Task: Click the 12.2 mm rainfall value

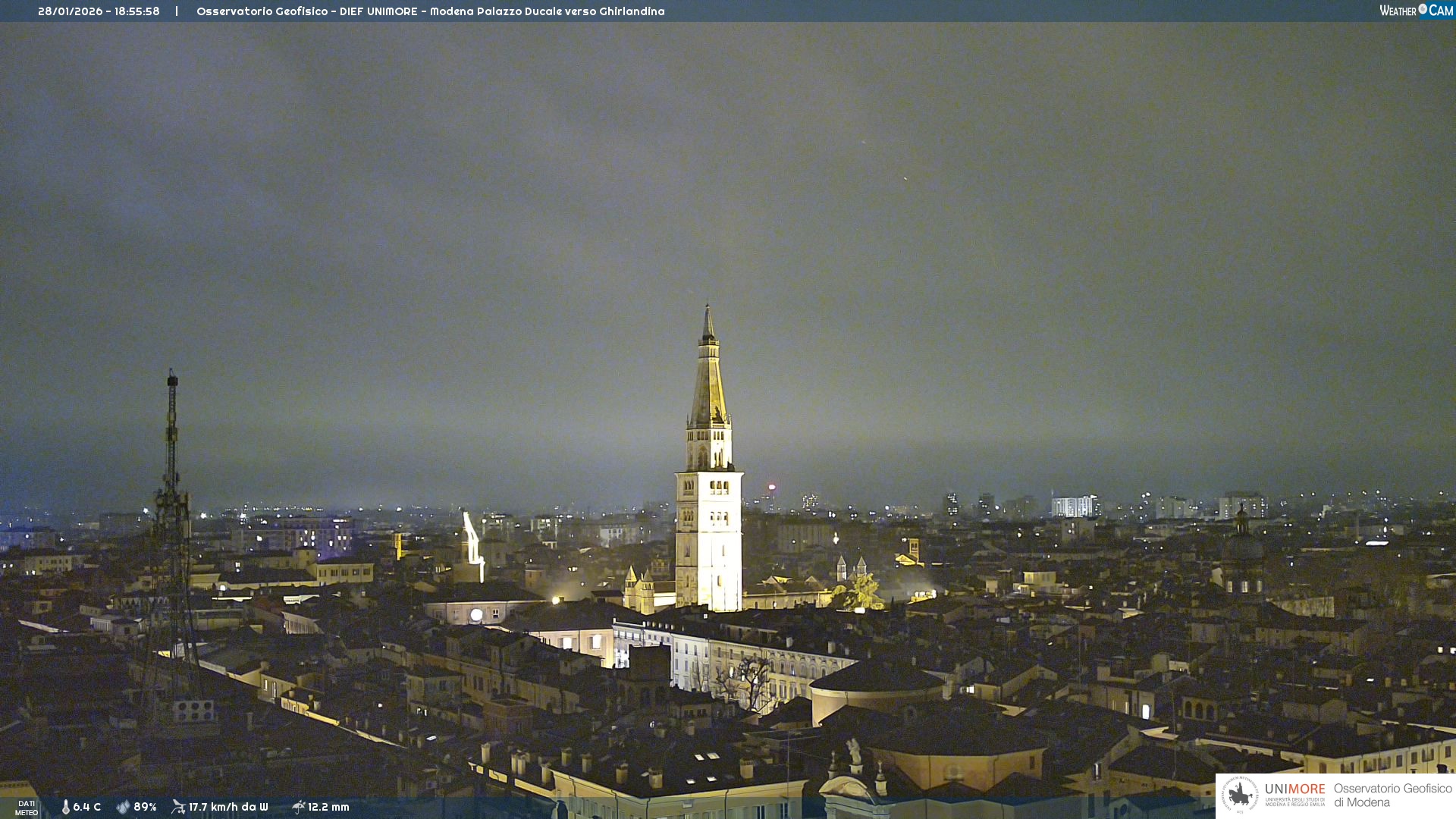Action: [328, 807]
